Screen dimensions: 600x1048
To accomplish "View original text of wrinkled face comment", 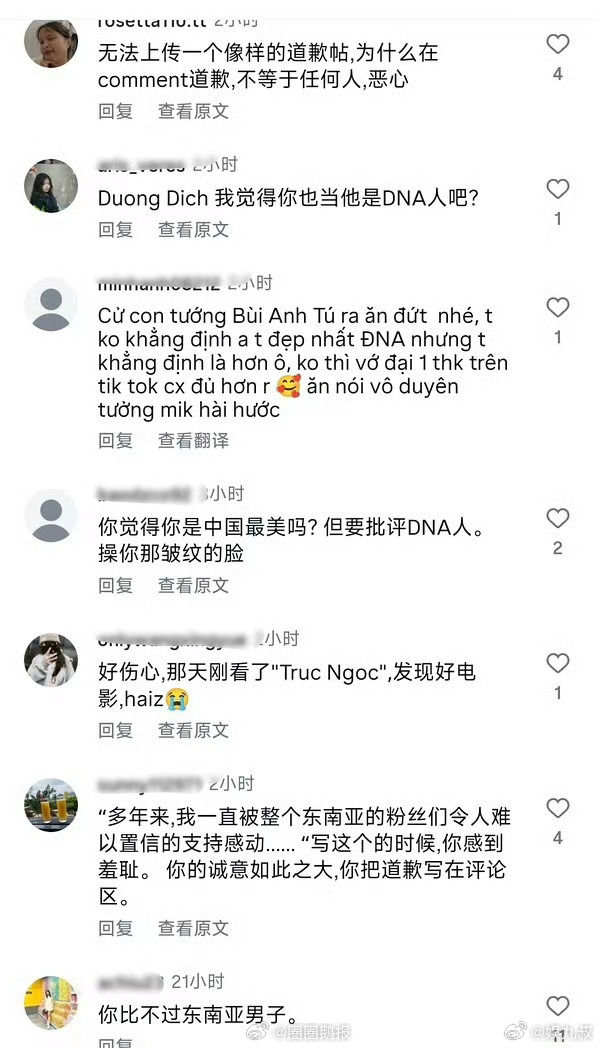I will coord(193,585).
